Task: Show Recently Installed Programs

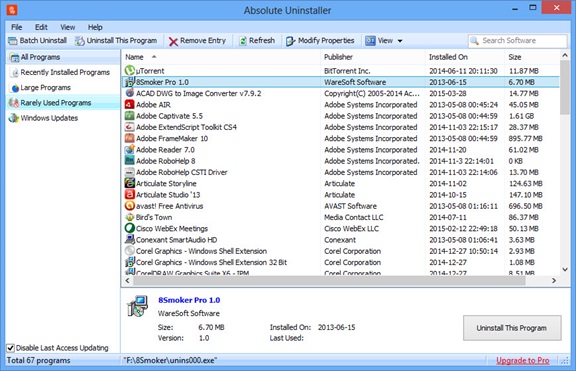Action: (63, 72)
